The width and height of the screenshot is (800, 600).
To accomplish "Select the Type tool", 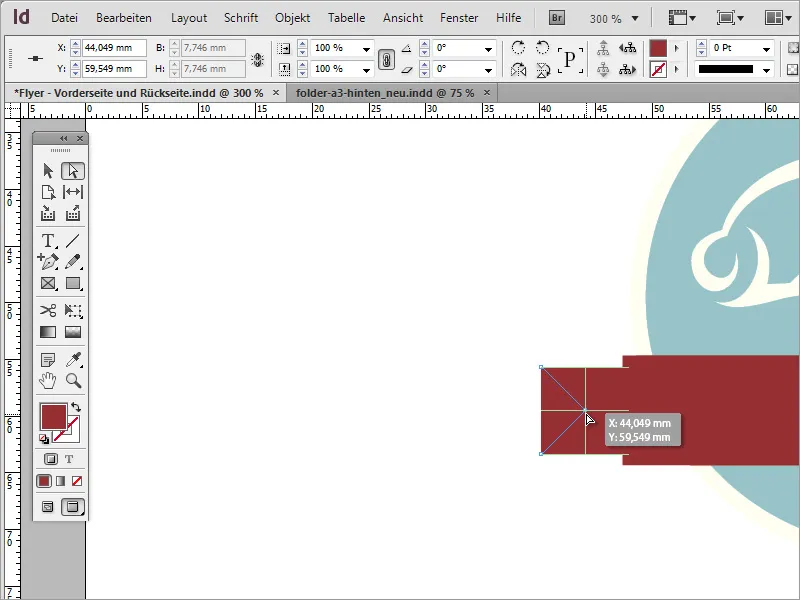I will 48,240.
